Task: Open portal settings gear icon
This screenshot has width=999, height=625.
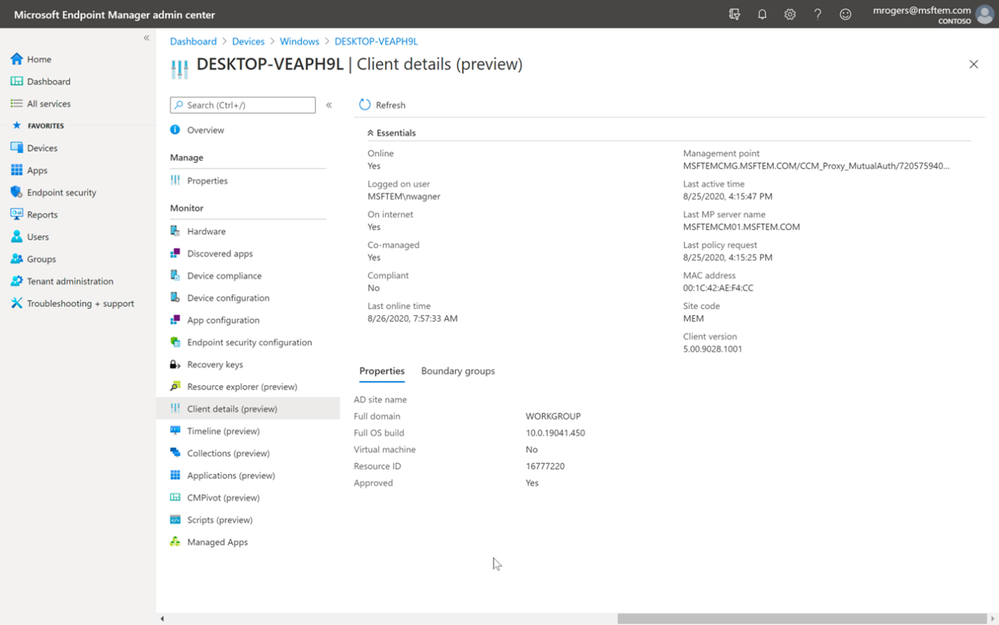Action: 790,14
